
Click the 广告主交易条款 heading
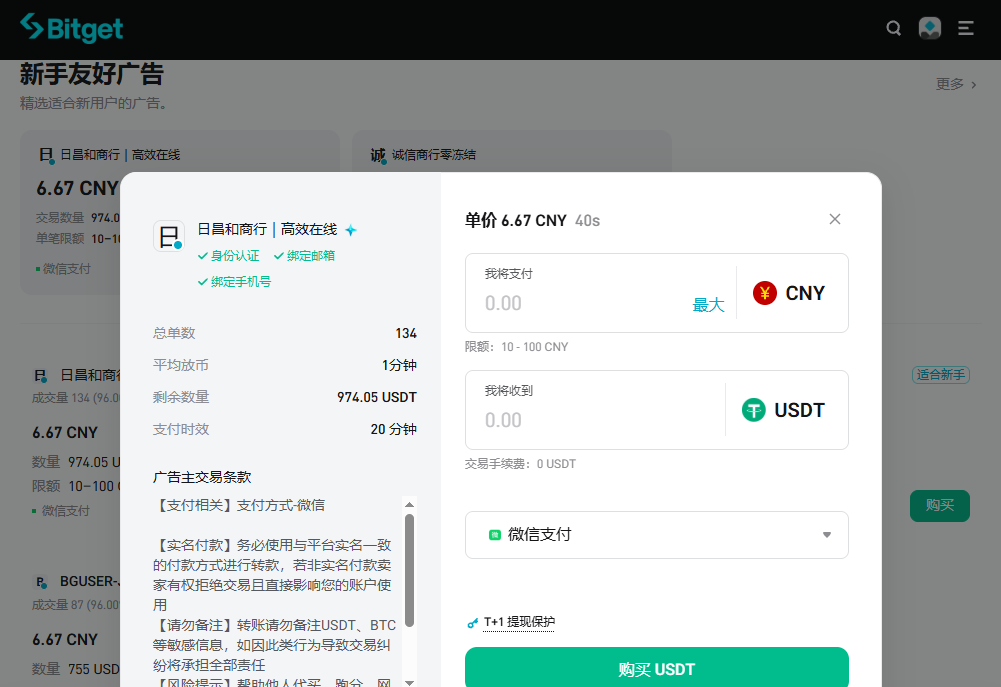point(202,477)
